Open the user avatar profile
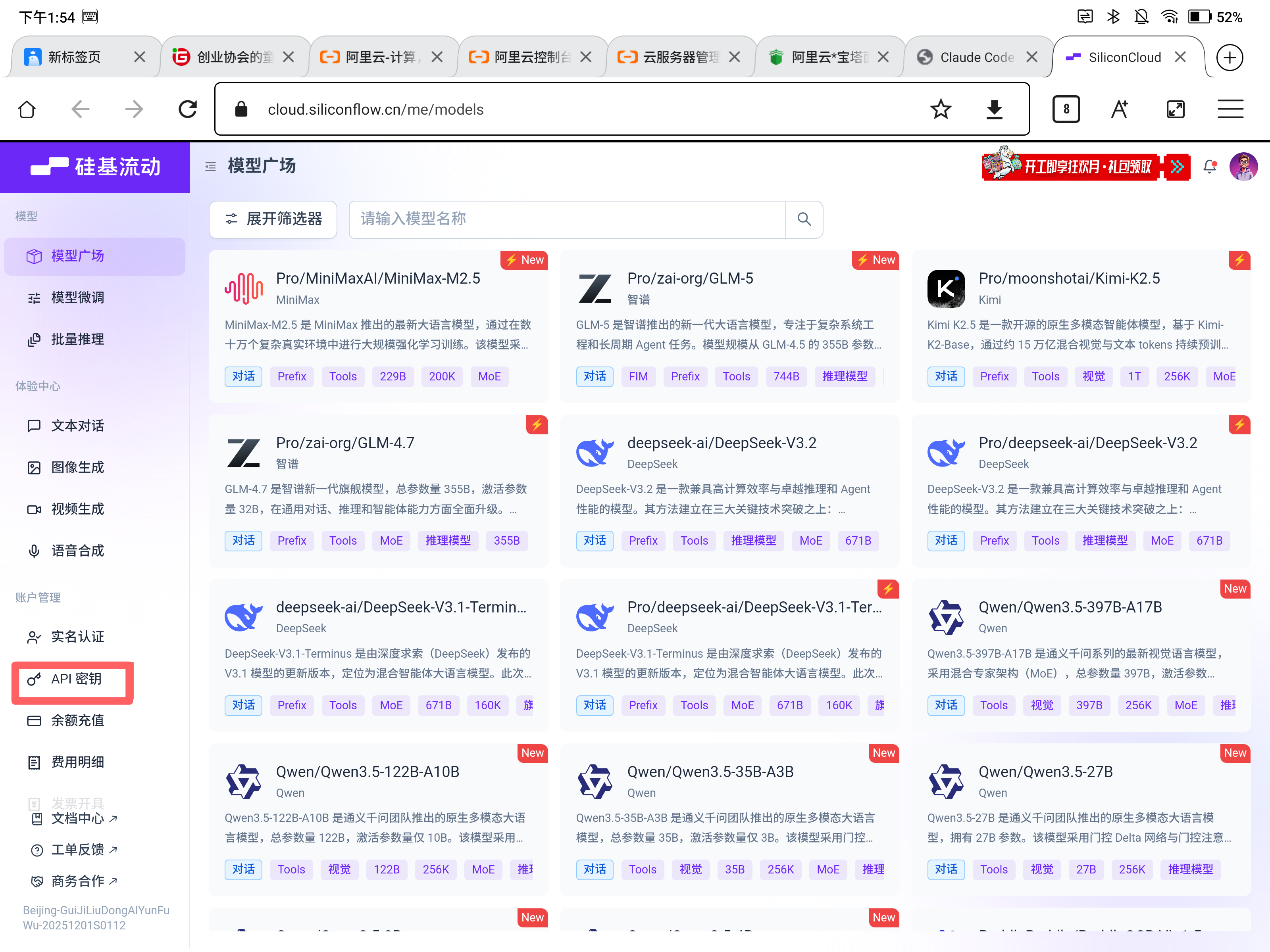Image resolution: width=1270 pixels, height=952 pixels. point(1243,167)
